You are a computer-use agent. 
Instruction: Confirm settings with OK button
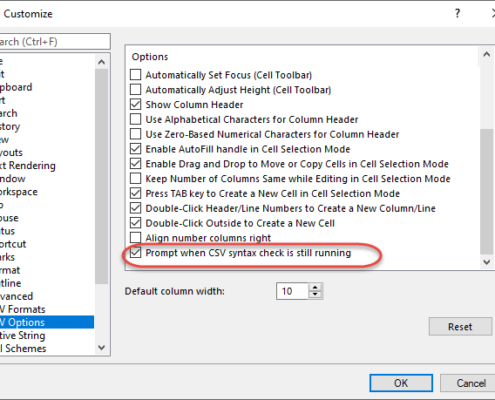click(401, 383)
